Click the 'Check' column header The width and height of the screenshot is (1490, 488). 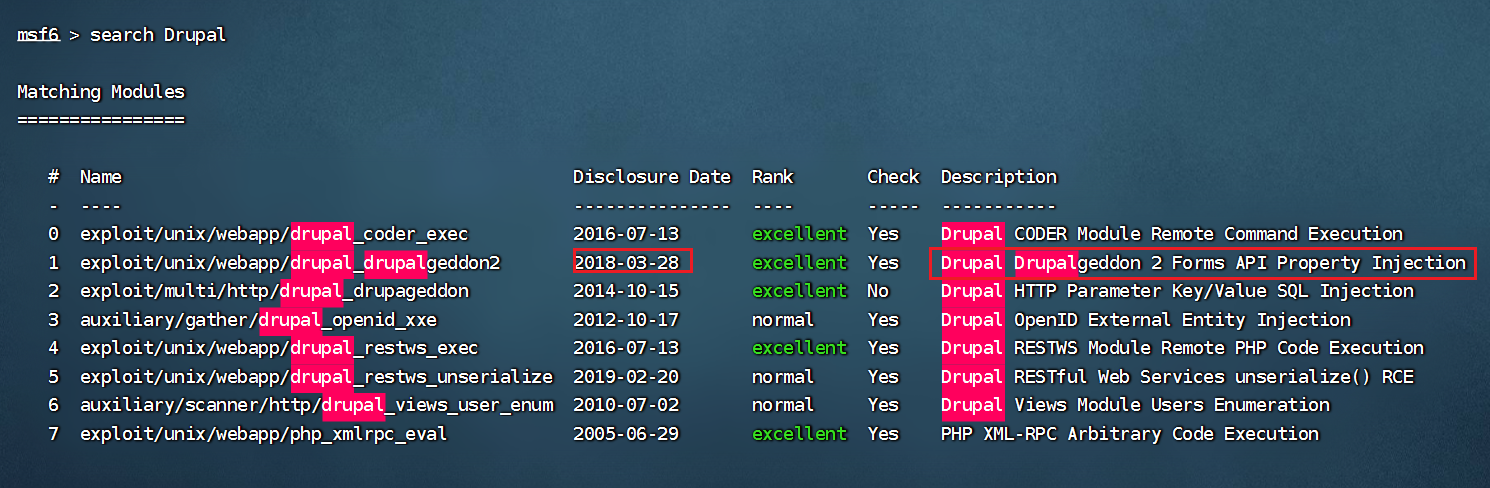coord(893,177)
